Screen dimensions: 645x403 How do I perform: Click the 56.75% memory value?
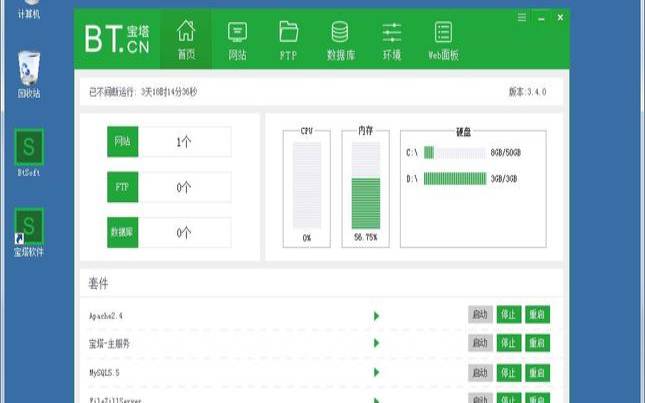point(365,237)
